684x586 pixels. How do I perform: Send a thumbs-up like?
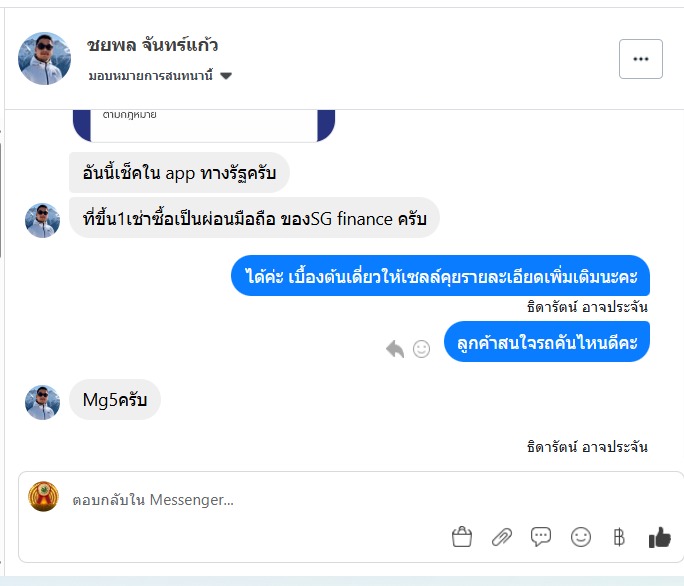tap(659, 537)
